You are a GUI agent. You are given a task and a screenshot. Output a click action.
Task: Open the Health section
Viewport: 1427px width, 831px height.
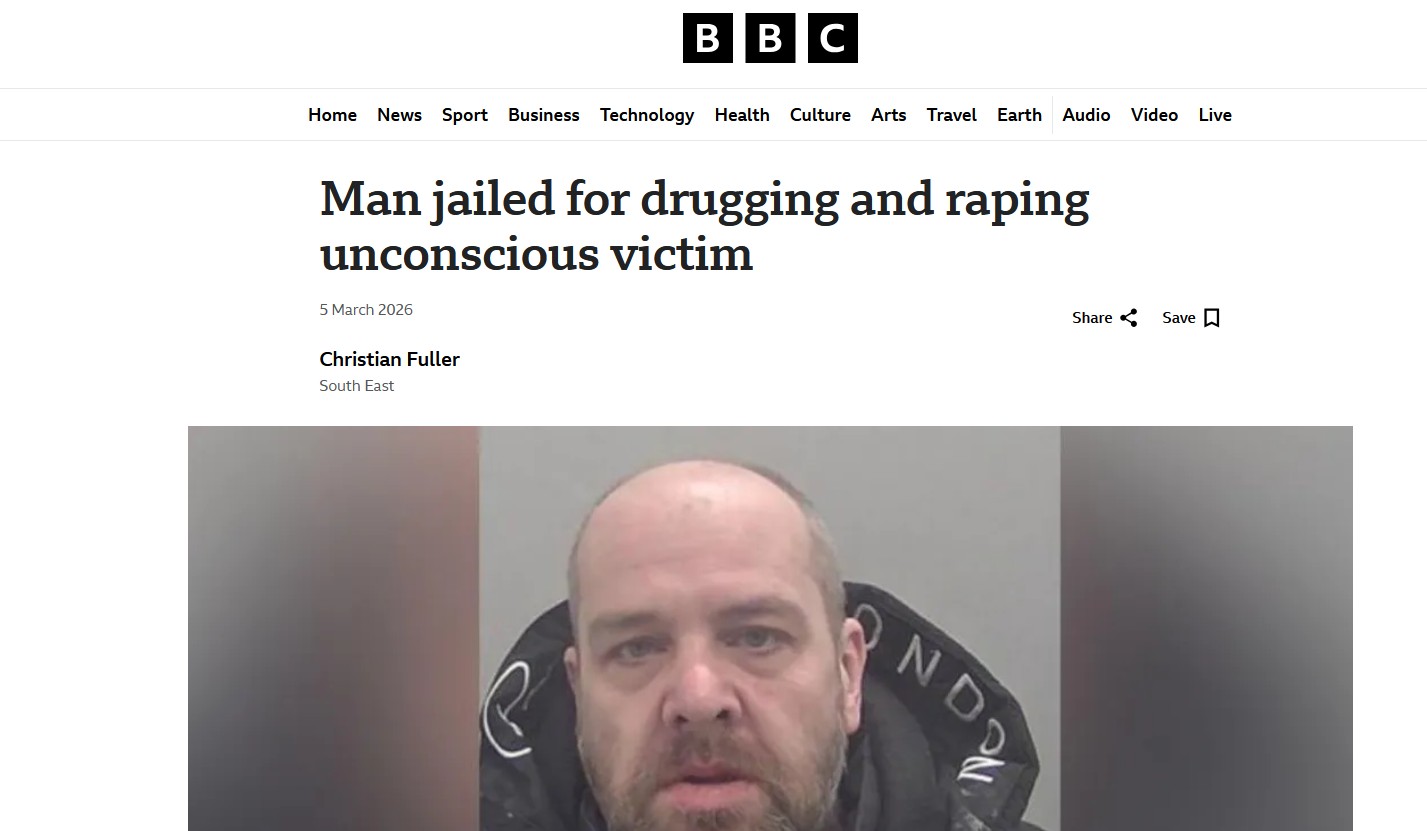coord(742,115)
